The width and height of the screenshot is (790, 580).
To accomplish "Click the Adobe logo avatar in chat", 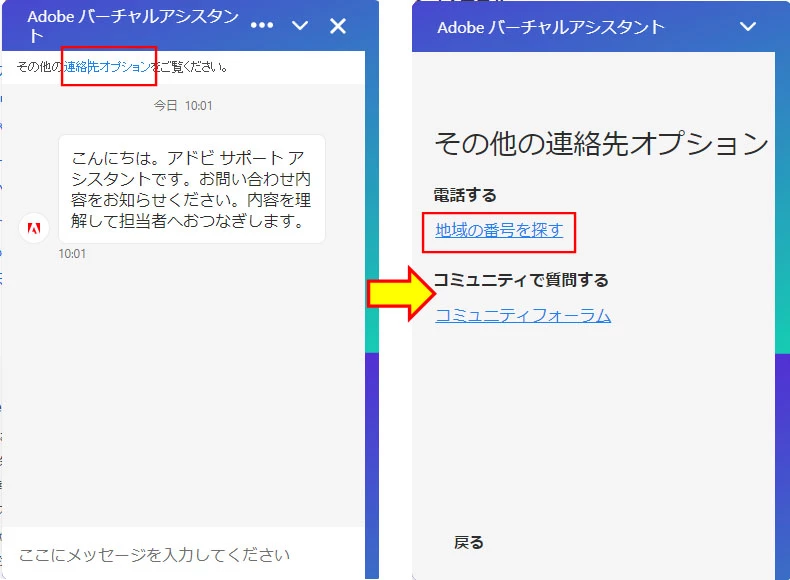I will pos(34,228).
